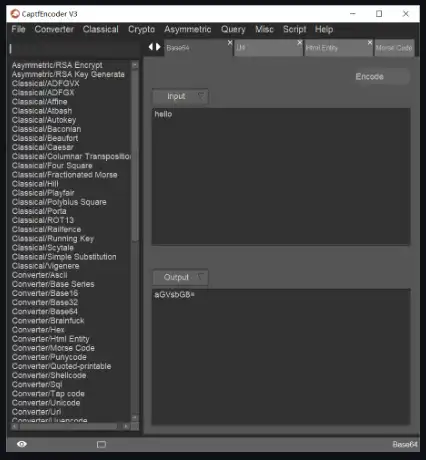This screenshot has height=460, width=426.
Task: Select Asymmetric/RSA Encrypt in the list
Action: (x=57, y=65)
